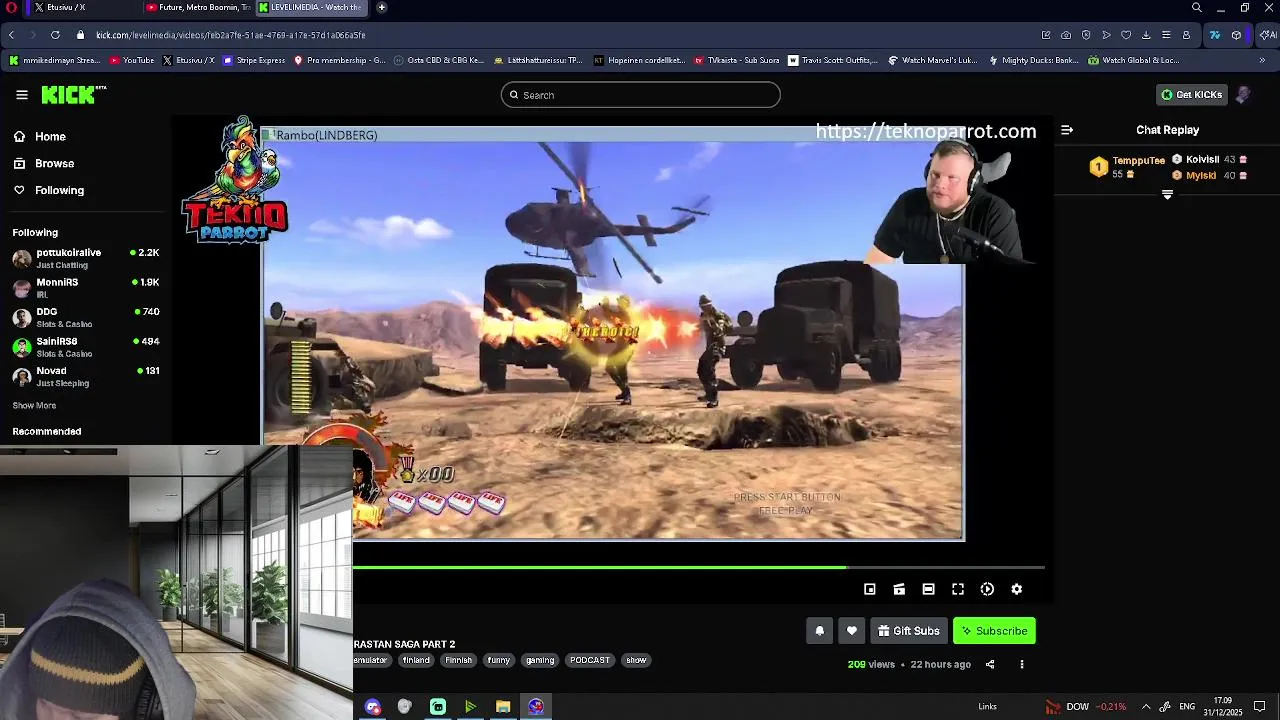Open playback speed control
Viewport: 1280px width, 720px height.
click(987, 590)
